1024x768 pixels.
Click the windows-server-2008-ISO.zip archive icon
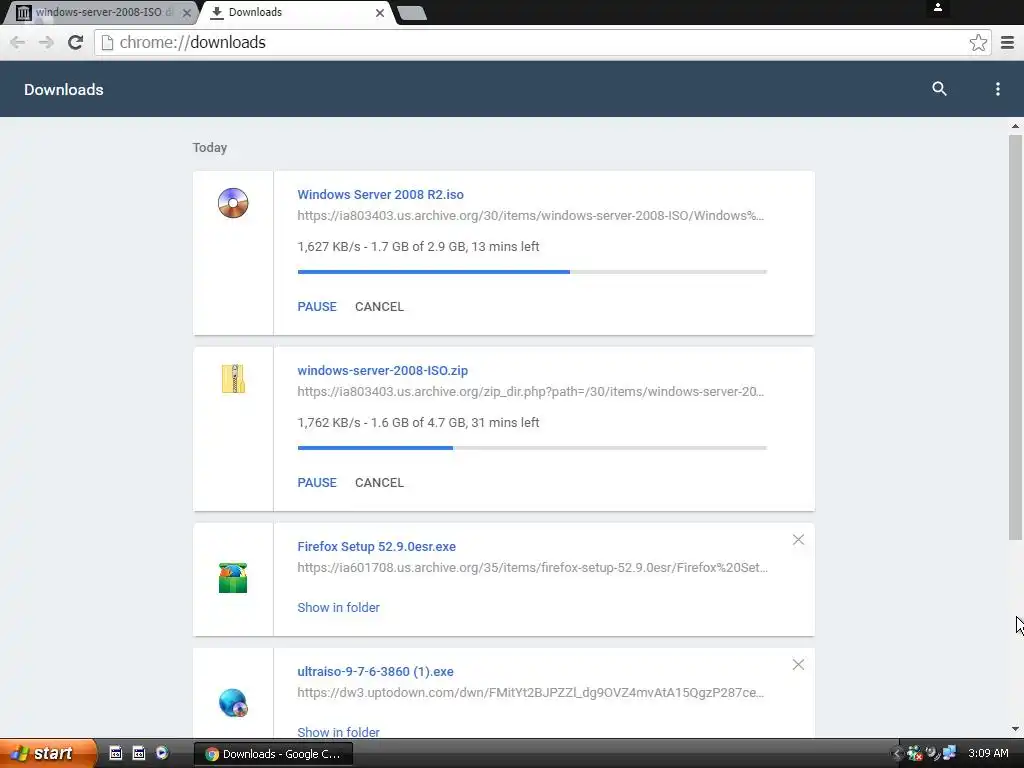233,379
